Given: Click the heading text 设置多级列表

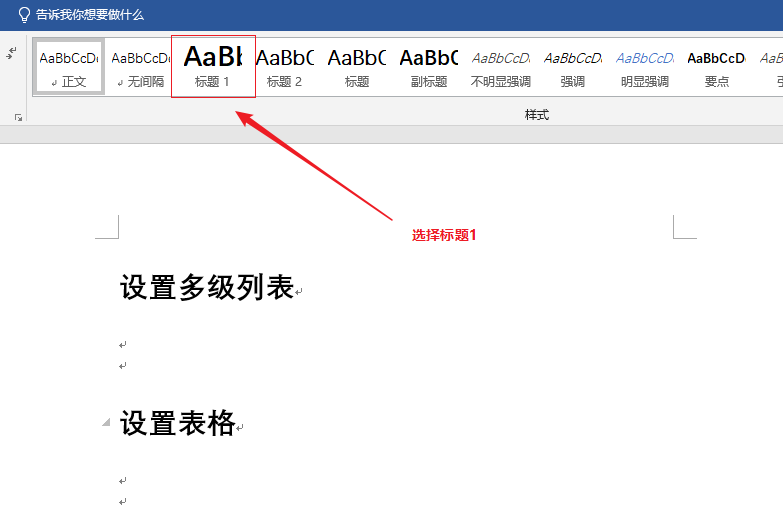Looking at the screenshot, I should pos(207,287).
